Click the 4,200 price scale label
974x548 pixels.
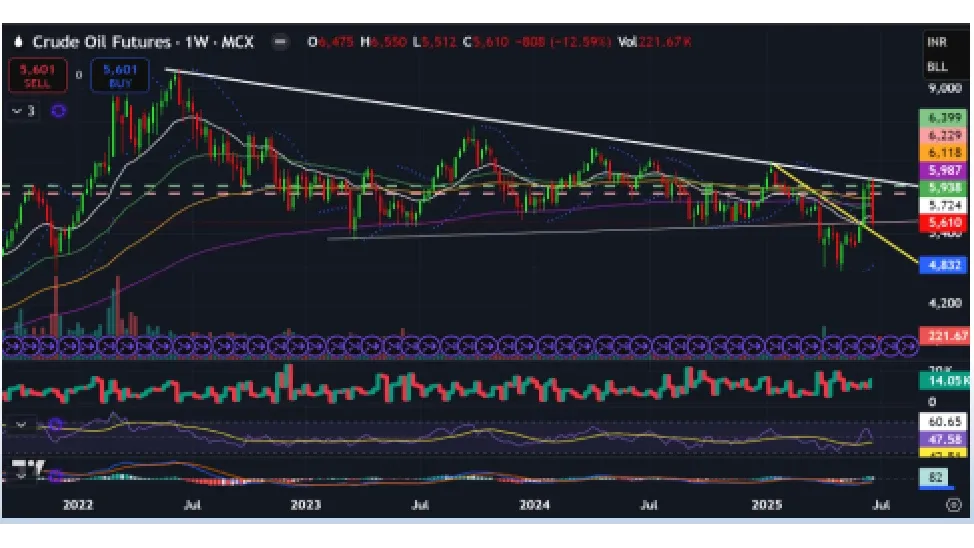pos(944,303)
